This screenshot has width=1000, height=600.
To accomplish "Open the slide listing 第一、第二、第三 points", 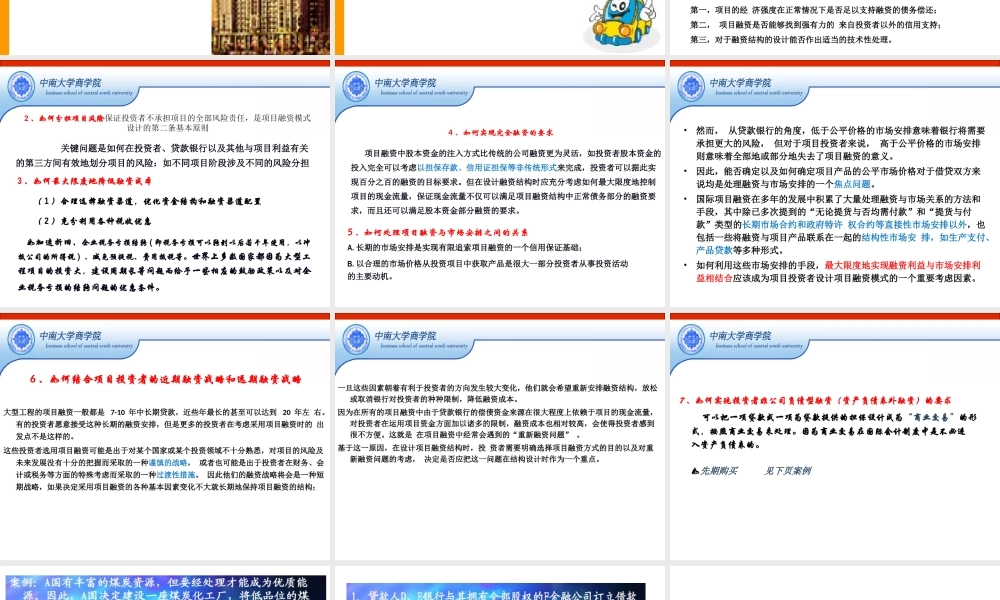I will (x=830, y=25).
